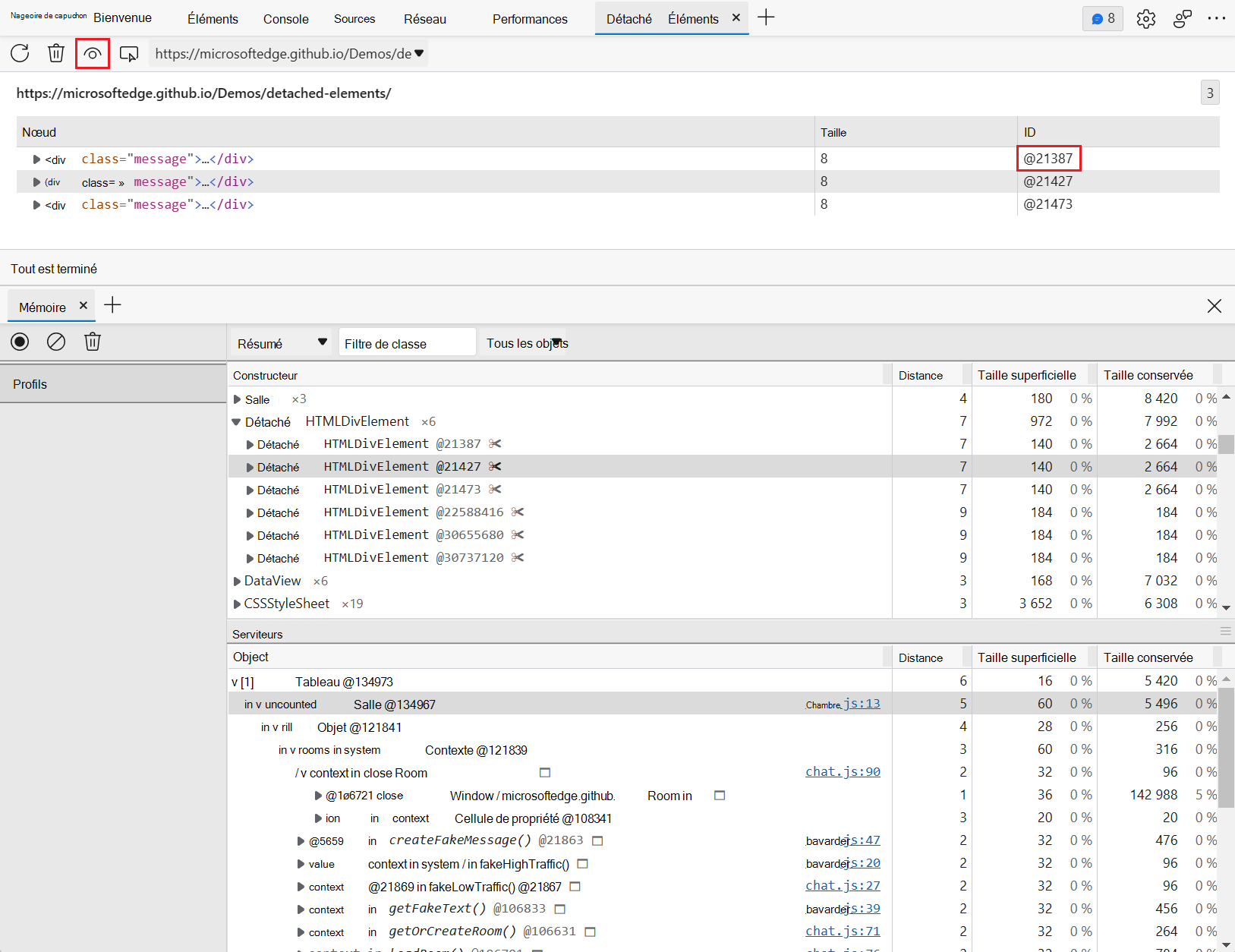Click the clear all profiles icon
Viewport: 1235px width, 952px height.
[56, 342]
